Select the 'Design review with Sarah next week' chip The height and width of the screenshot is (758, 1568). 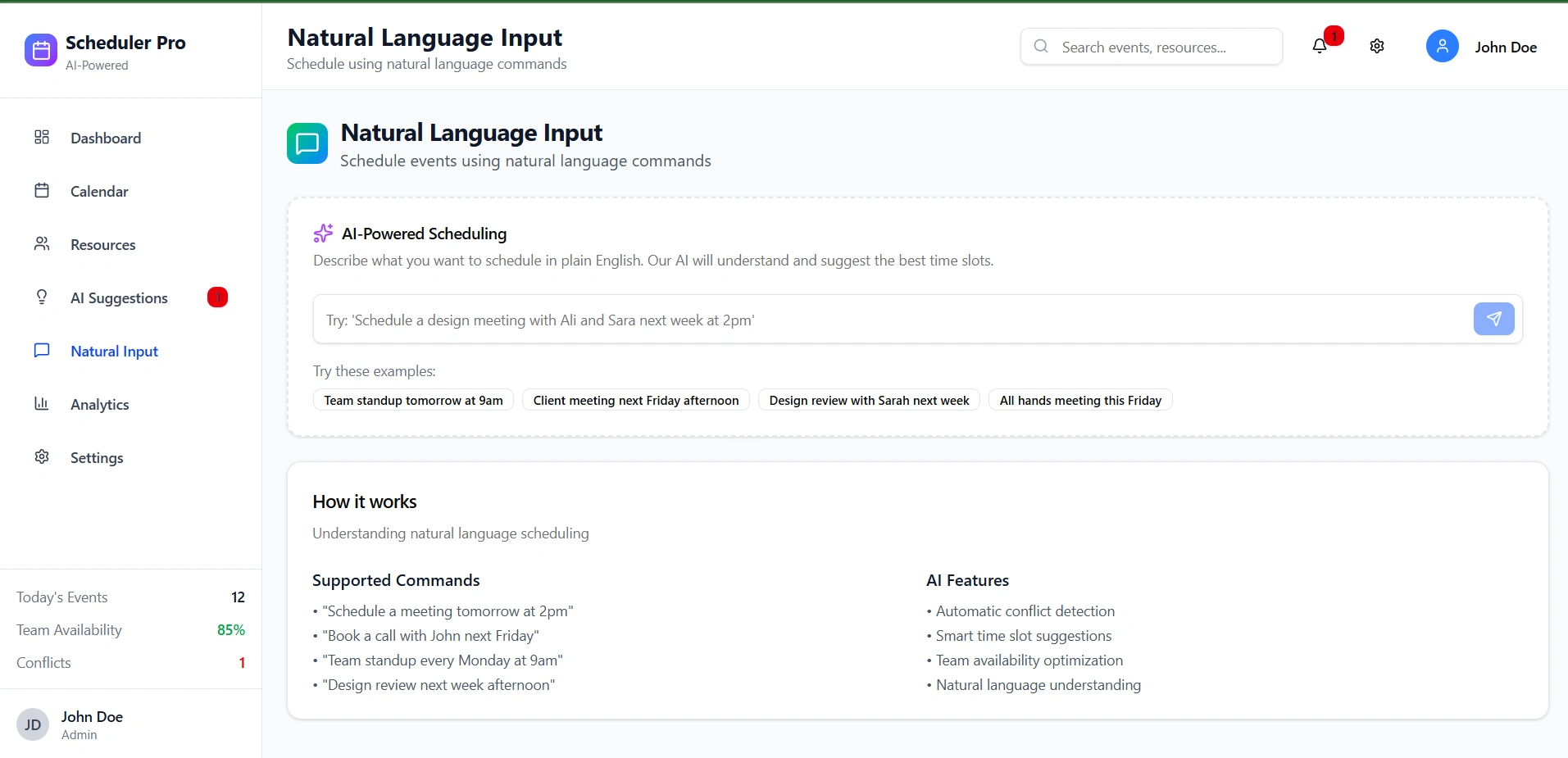tap(869, 400)
